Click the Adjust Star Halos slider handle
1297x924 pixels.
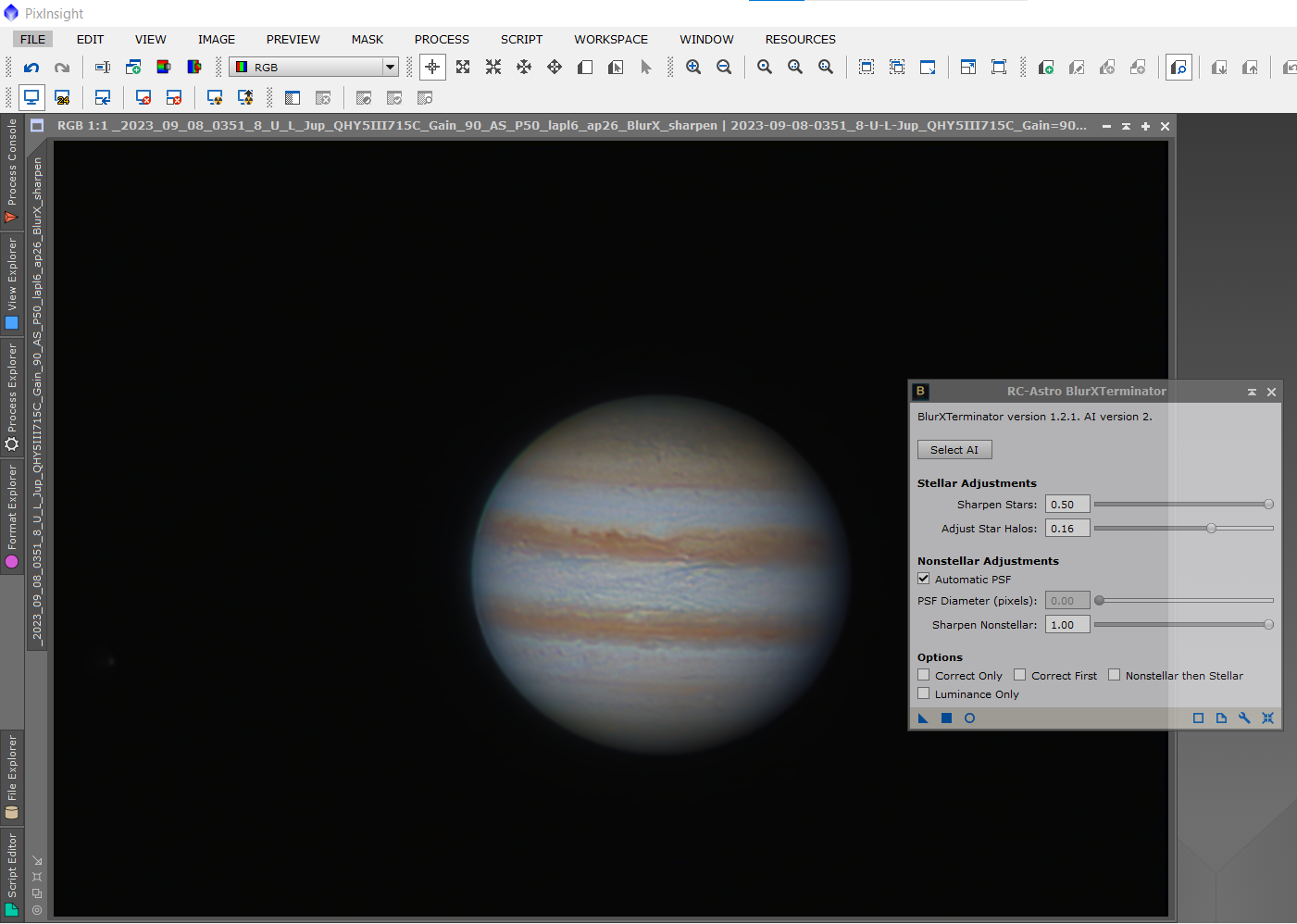tap(1211, 529)
